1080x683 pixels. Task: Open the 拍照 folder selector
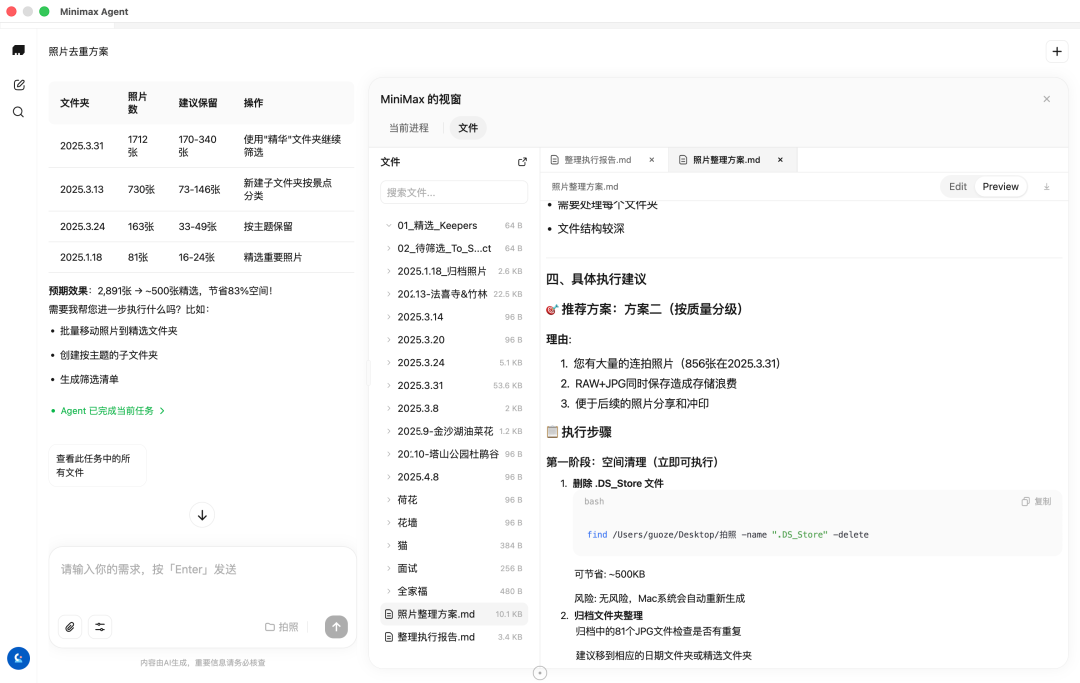click(281, 626)
